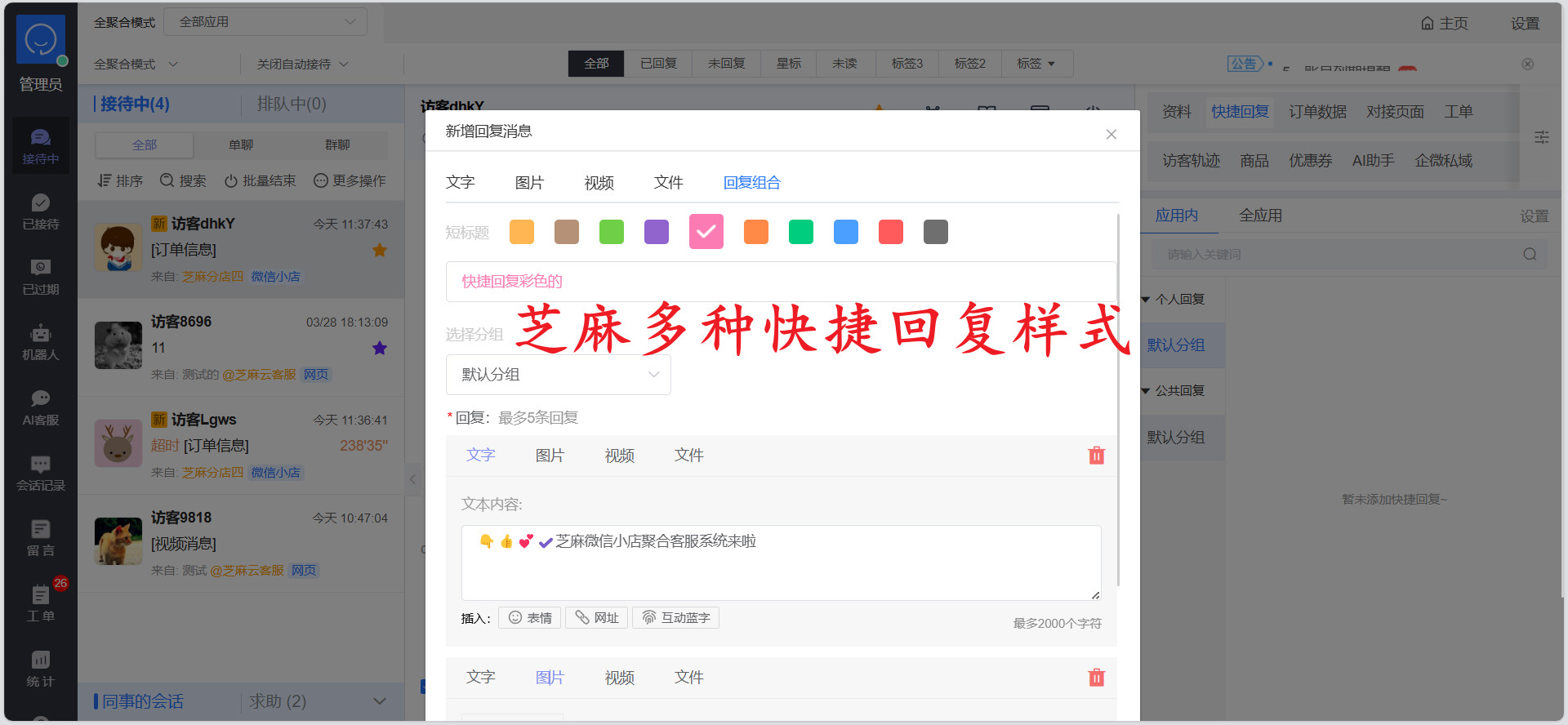Click the 表情 insert button
Image resolution: width=1568 pixels, height=725 pixels.
coord(530,618)
